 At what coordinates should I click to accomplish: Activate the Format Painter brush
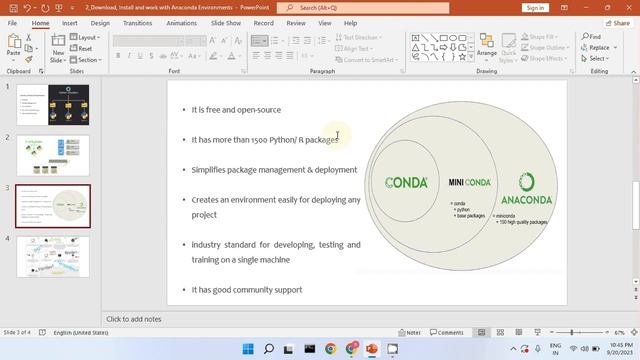tap(29, 60)
